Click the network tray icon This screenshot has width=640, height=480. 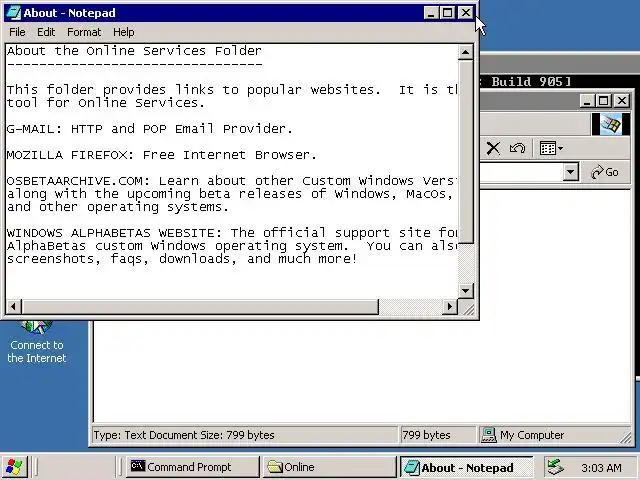pos(556,467)
